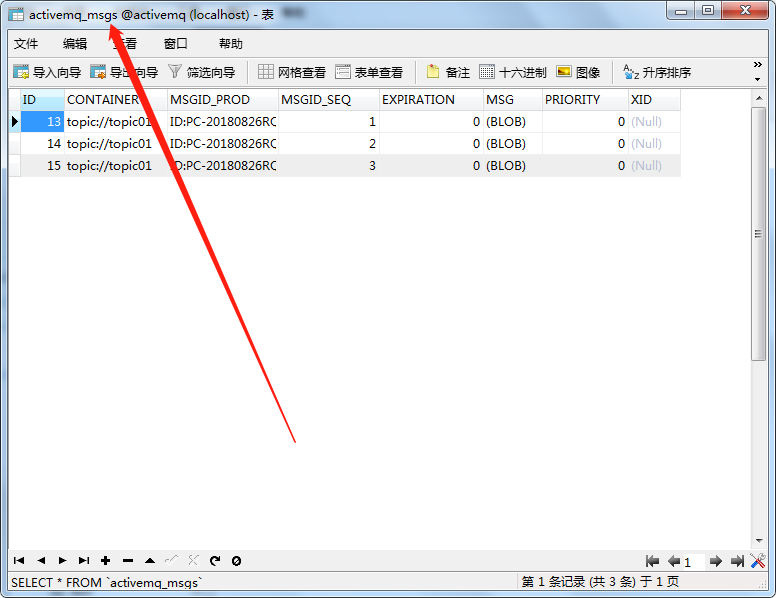Switch to Form View (表单查看)
The image size is (776, 598).
[369, 72]
